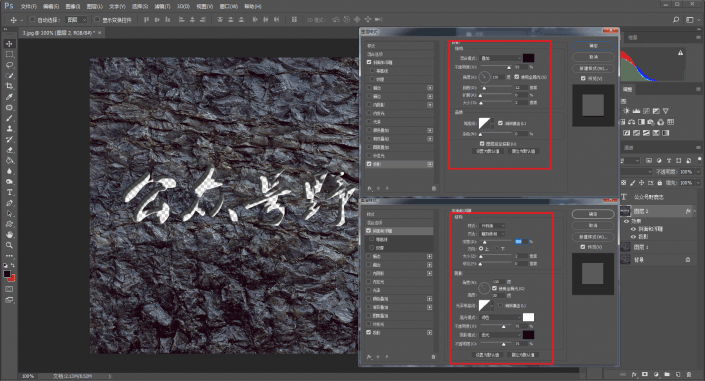Open 阴影模式 dropdown in bevel dialog

pyautogui.click(x=501, y=335)
